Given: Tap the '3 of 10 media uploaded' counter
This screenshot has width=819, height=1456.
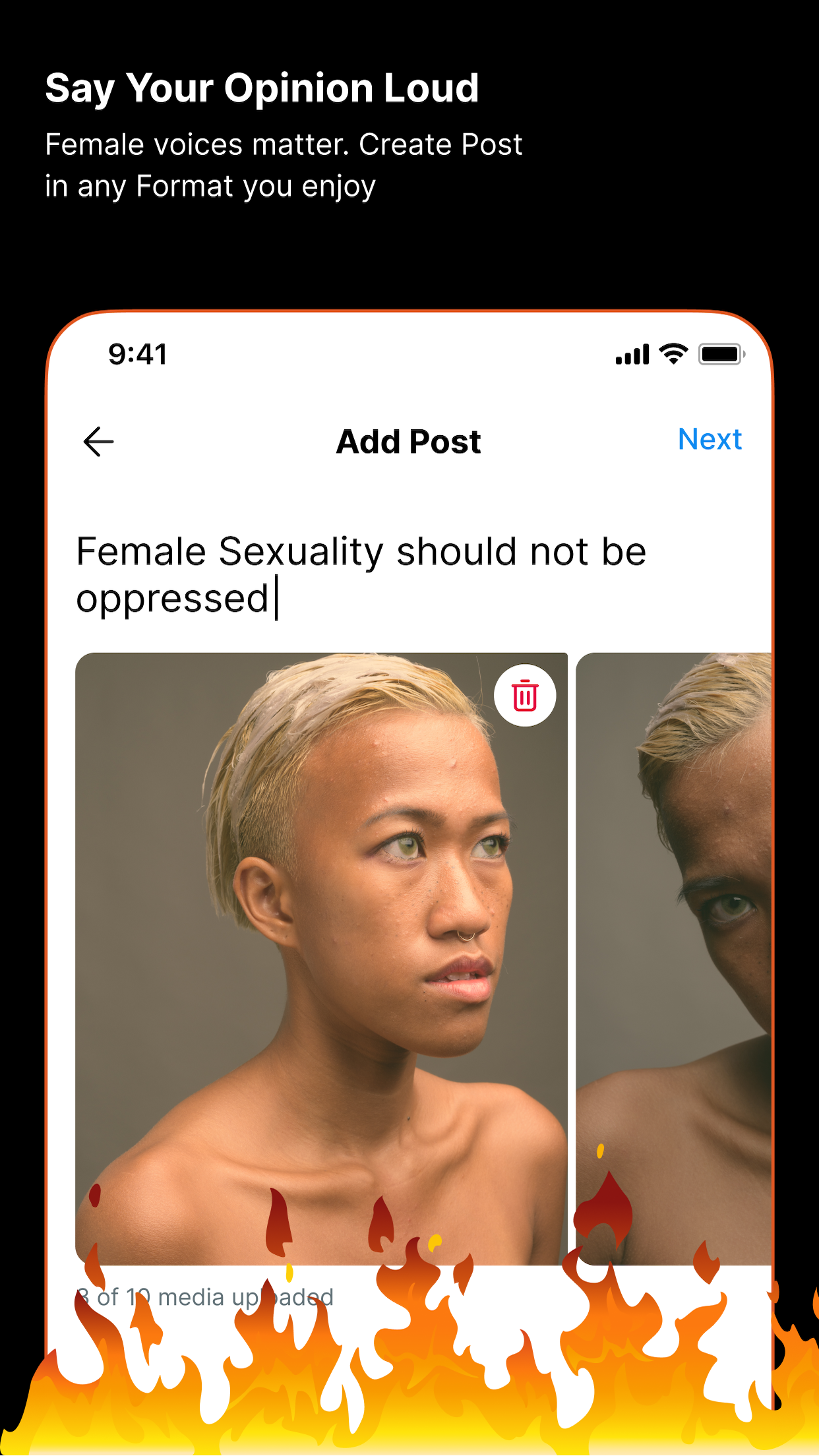Looking at the screenshot, I should [x=204, y=1297].
